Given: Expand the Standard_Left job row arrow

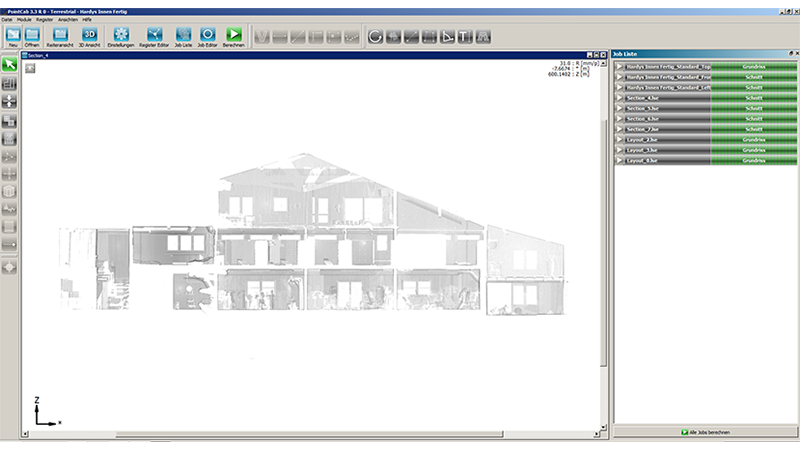Looking at the screenshot, I should coord(619,88).
